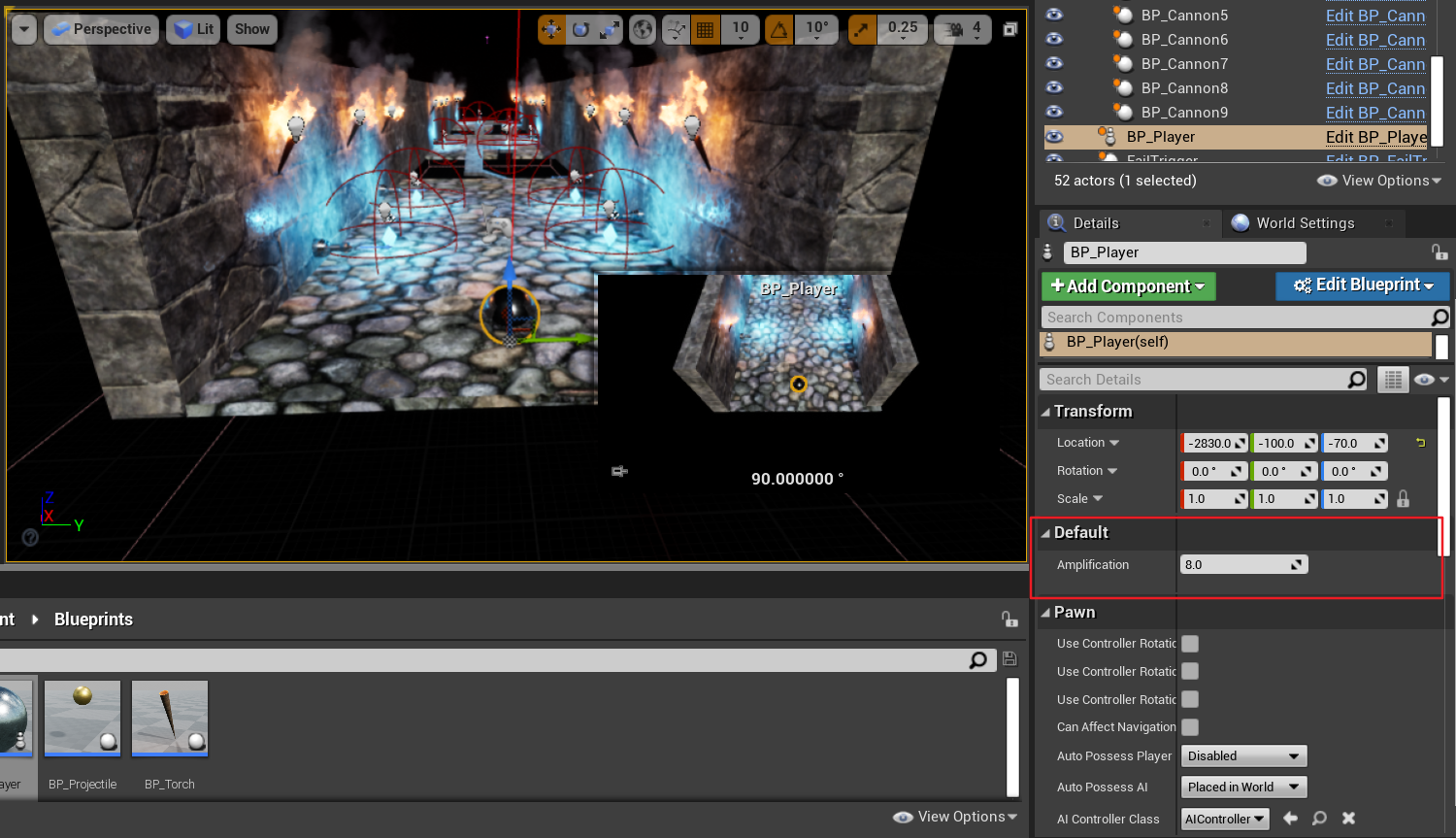Open the Rotation type dropdown arrow
The image size is (1456, 838).
pyautogui.click(x=1111, y=471)
